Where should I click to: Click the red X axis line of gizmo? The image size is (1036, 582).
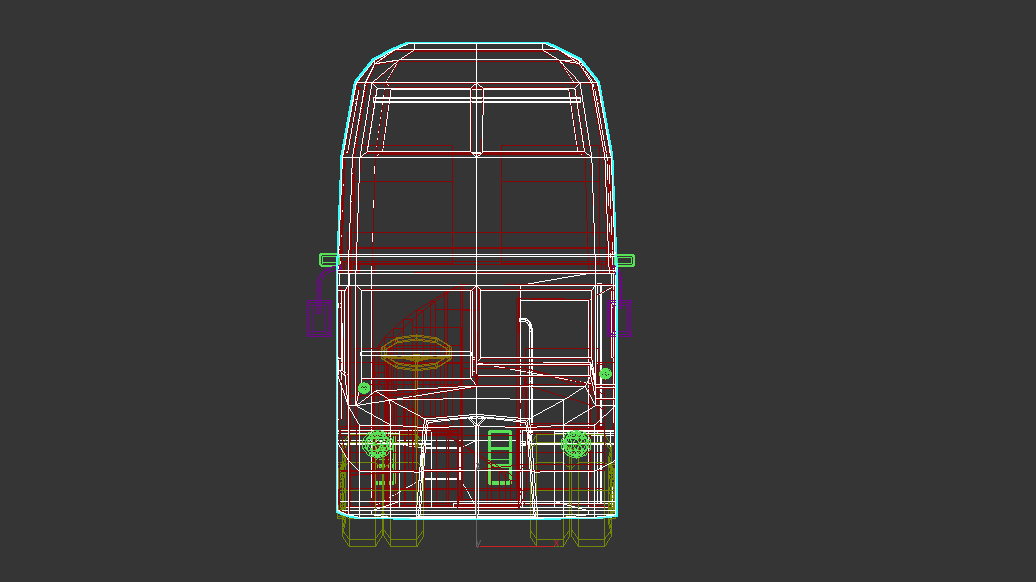(519, 546)
